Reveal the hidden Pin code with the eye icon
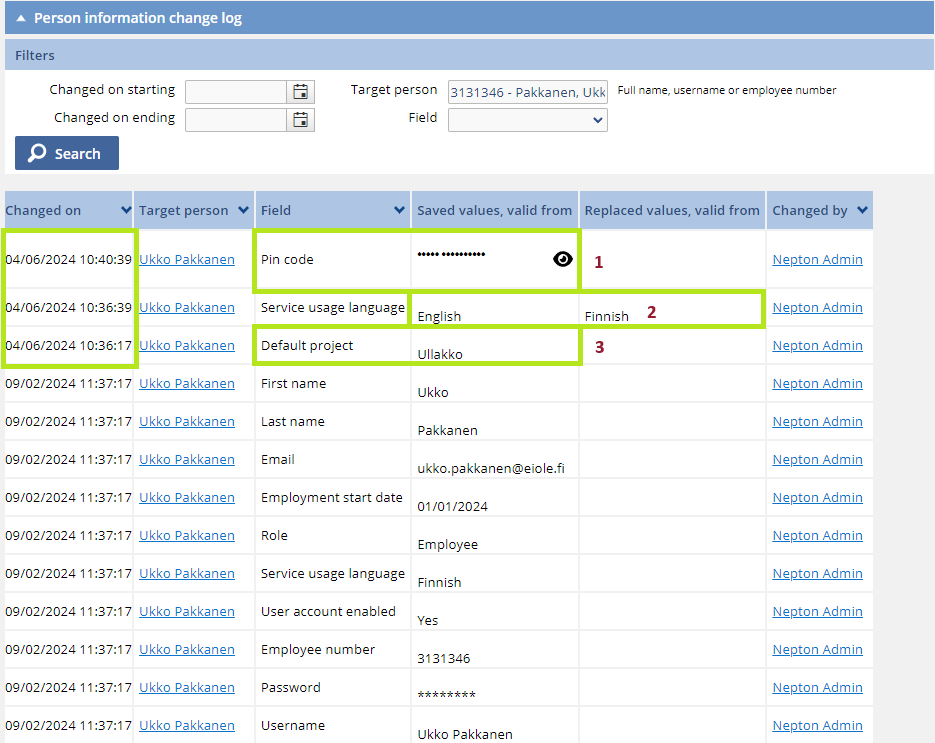935x743 pixels. pyautogui.click(x=562, y=259)
